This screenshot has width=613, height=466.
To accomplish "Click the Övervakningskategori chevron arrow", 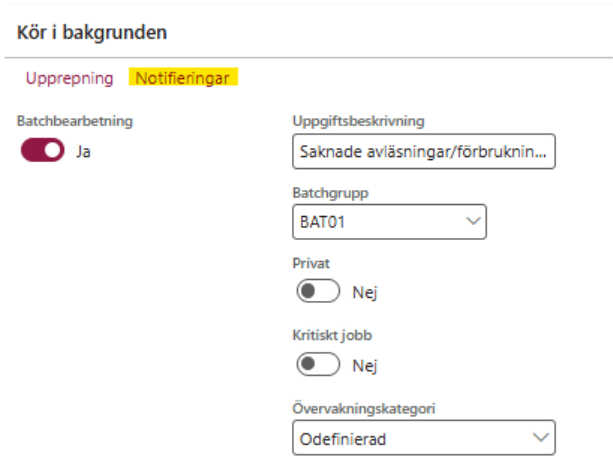I will pyautogui.click(x=540, y=438).
